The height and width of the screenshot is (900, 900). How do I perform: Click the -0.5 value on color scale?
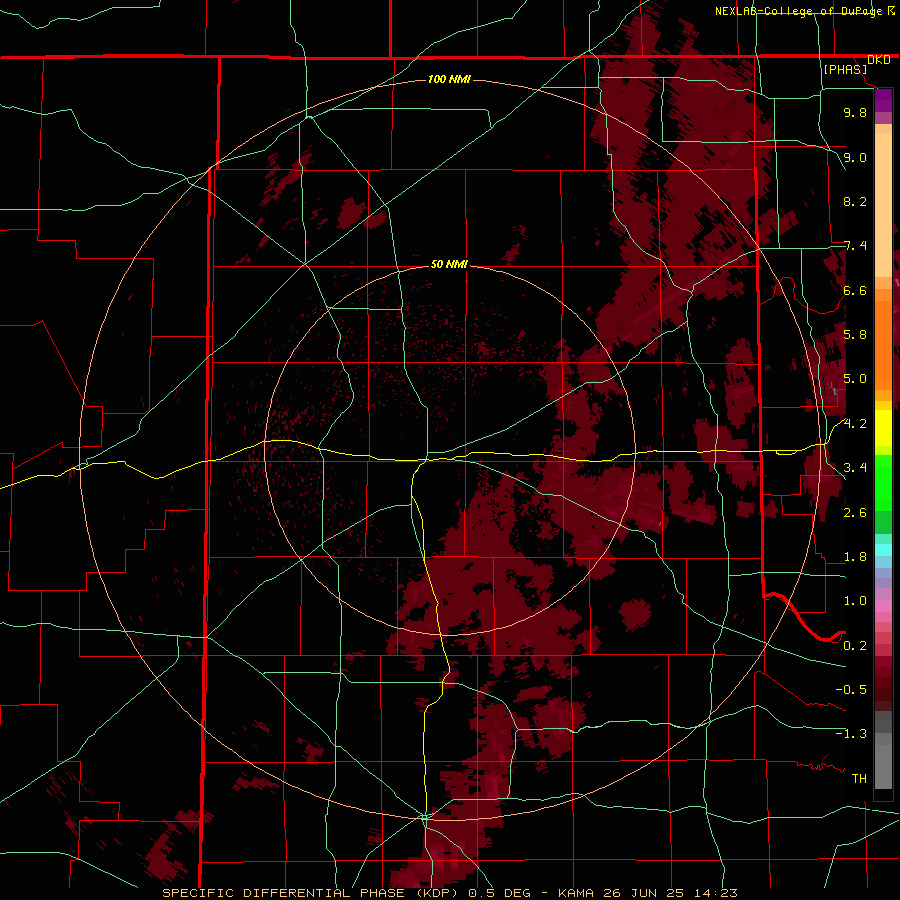[x=851, y=690]
